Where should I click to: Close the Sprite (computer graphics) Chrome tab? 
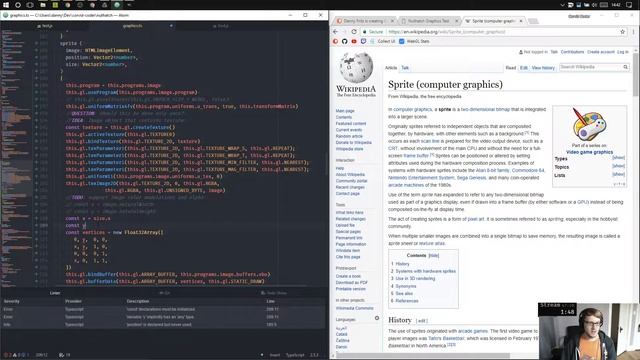pos(521,21)
